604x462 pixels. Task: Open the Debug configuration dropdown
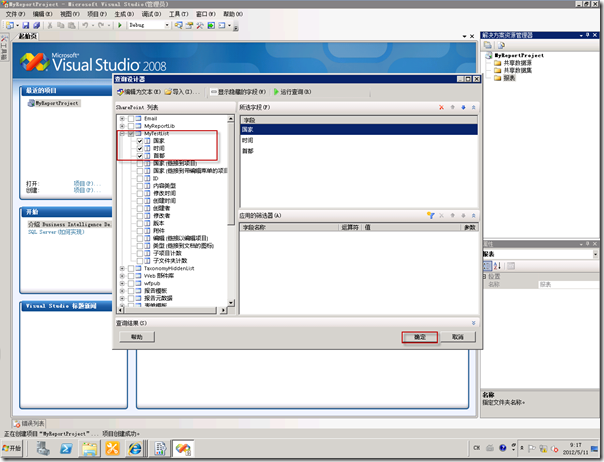[x=167, y=25]
